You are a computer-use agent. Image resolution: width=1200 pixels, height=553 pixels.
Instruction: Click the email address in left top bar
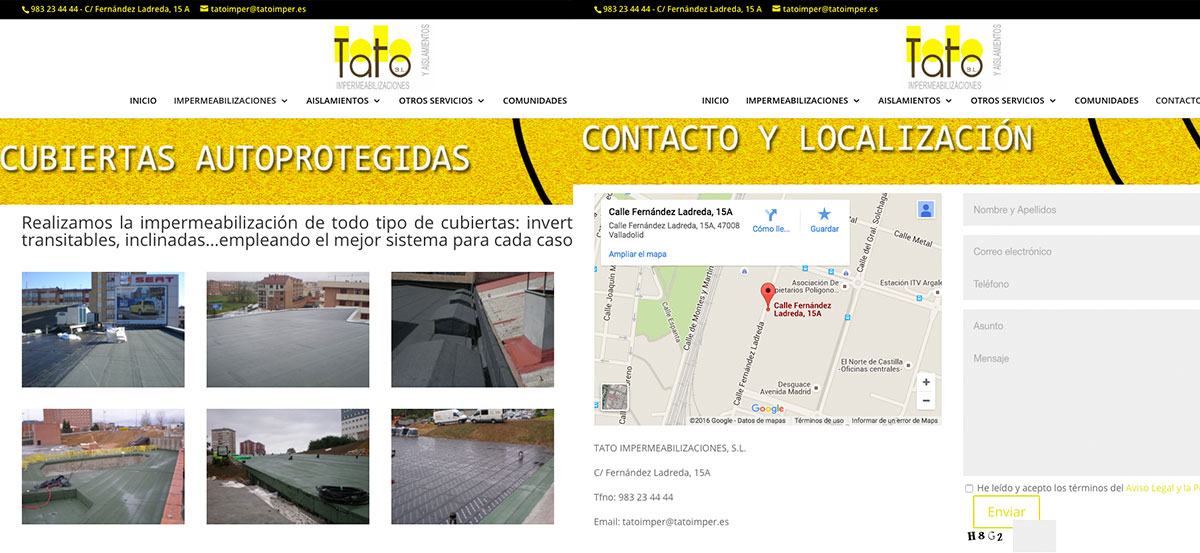(258, 9)
